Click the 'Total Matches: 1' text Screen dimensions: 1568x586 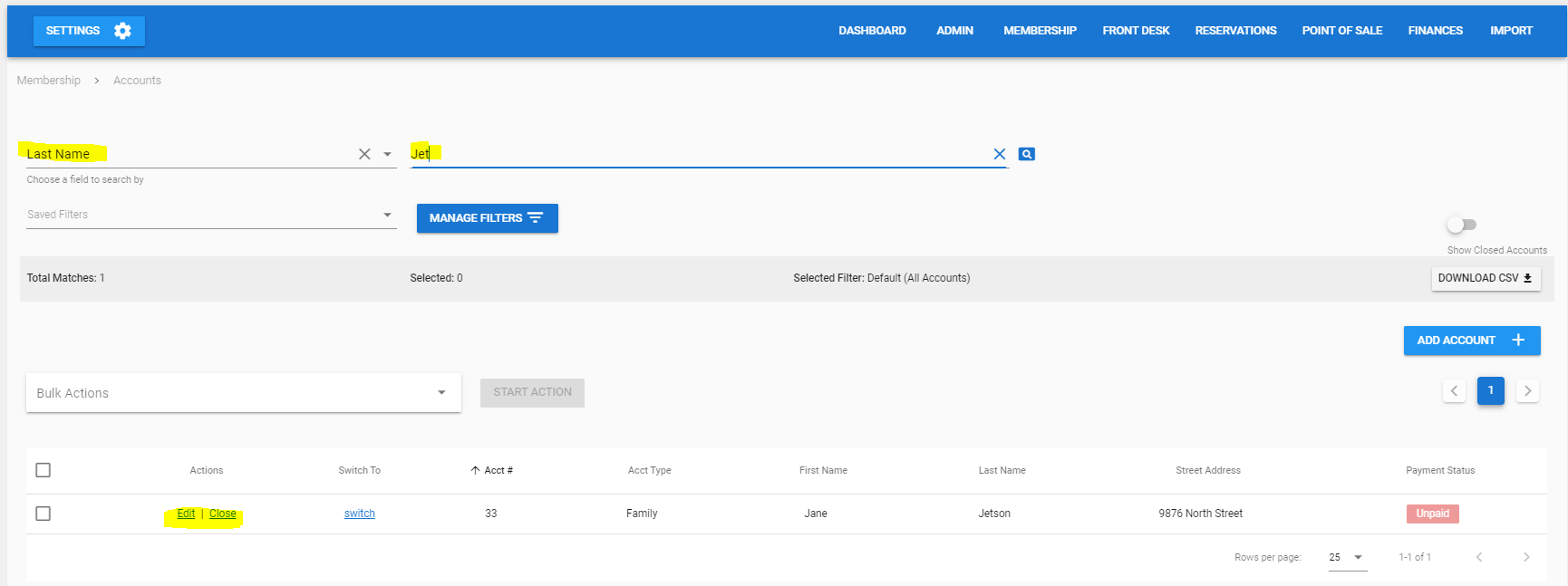coord(65,278)
